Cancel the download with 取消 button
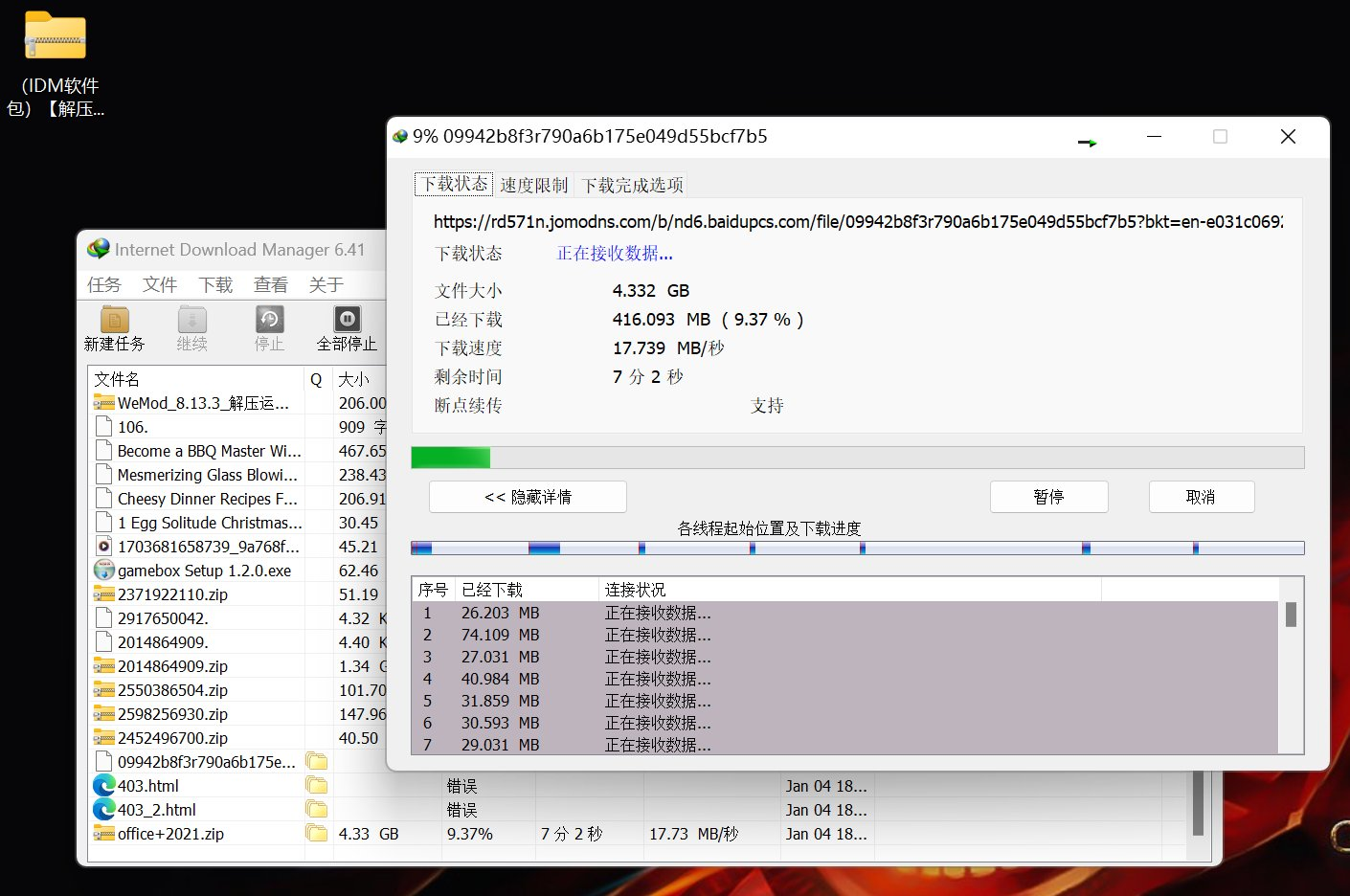 click(1201, 497)
